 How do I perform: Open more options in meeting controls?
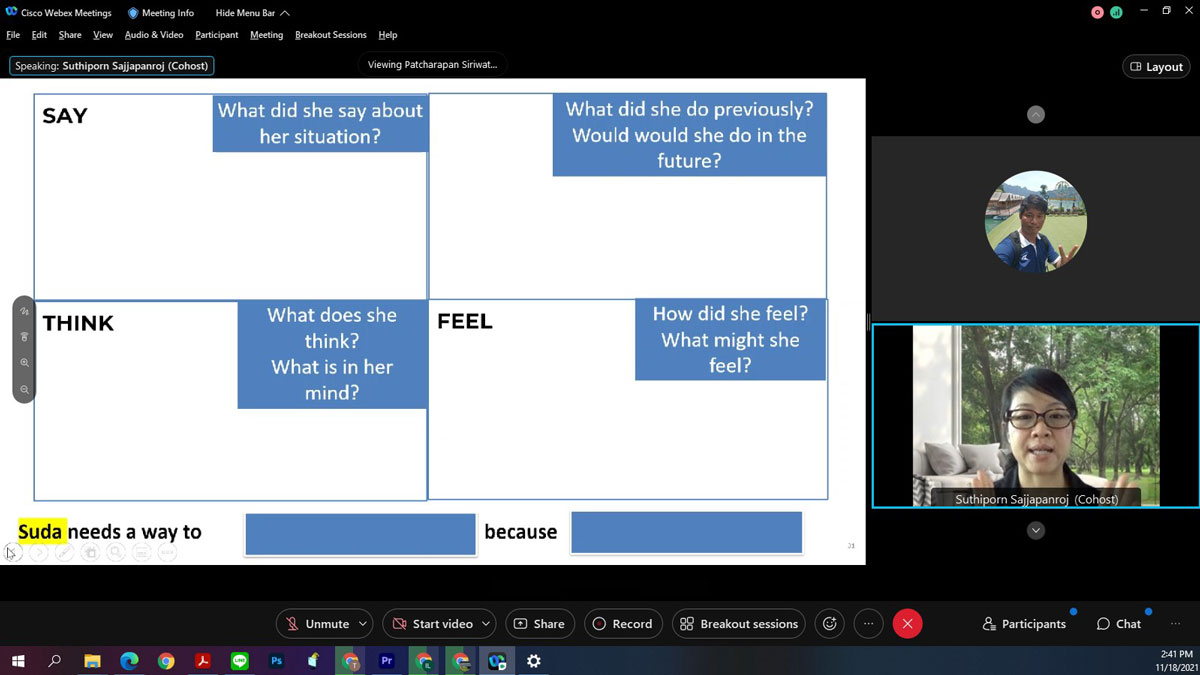click(x=868, y=624)
